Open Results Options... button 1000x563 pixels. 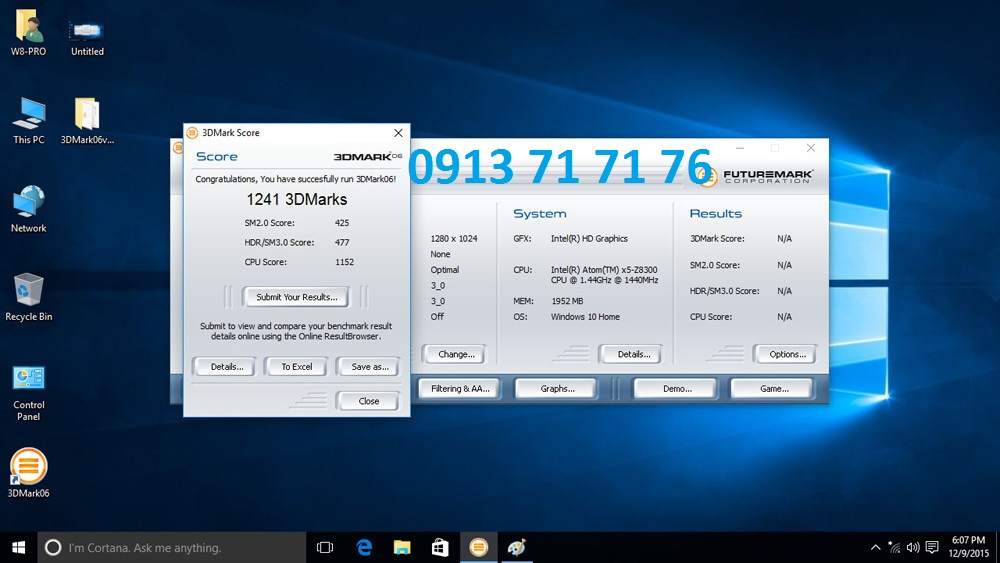pyautogui.click(x=787, y=354)
